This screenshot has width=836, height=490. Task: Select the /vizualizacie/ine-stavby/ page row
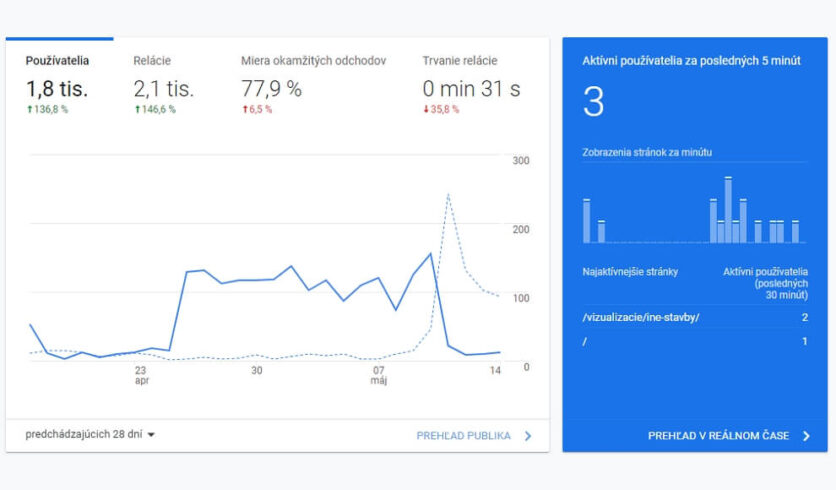[x=641, y=317]
